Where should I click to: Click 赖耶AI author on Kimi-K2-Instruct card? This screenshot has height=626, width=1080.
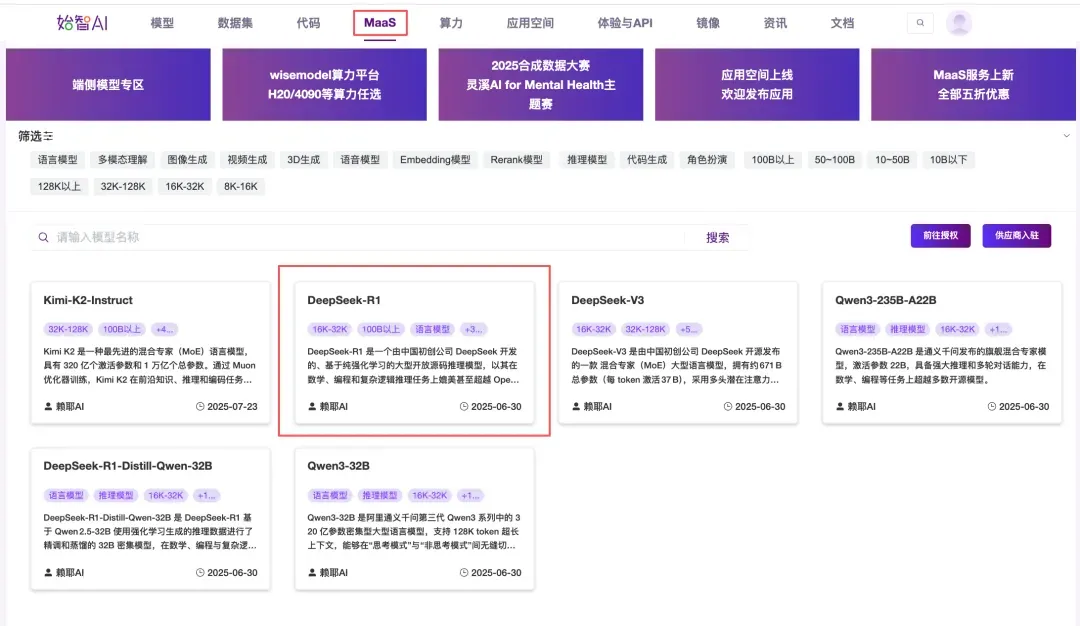pos(64,406)
